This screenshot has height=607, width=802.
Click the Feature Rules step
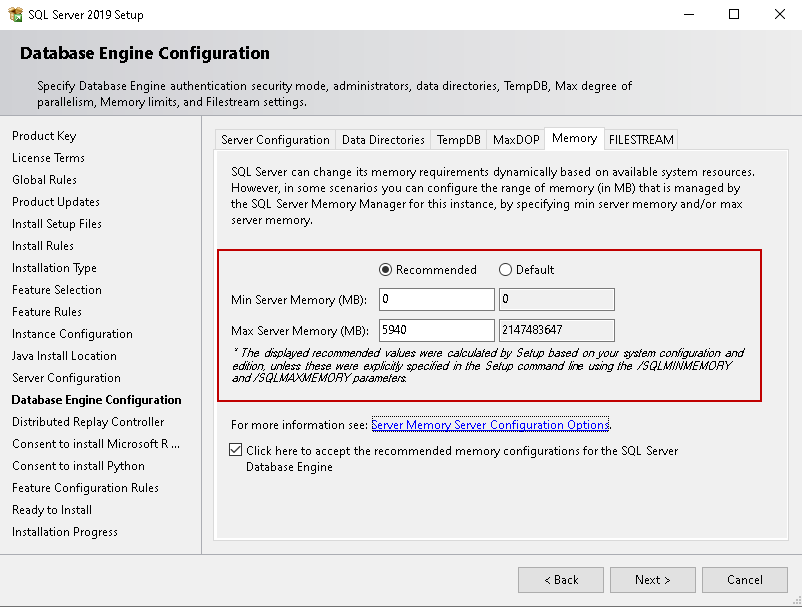(47, 311)
